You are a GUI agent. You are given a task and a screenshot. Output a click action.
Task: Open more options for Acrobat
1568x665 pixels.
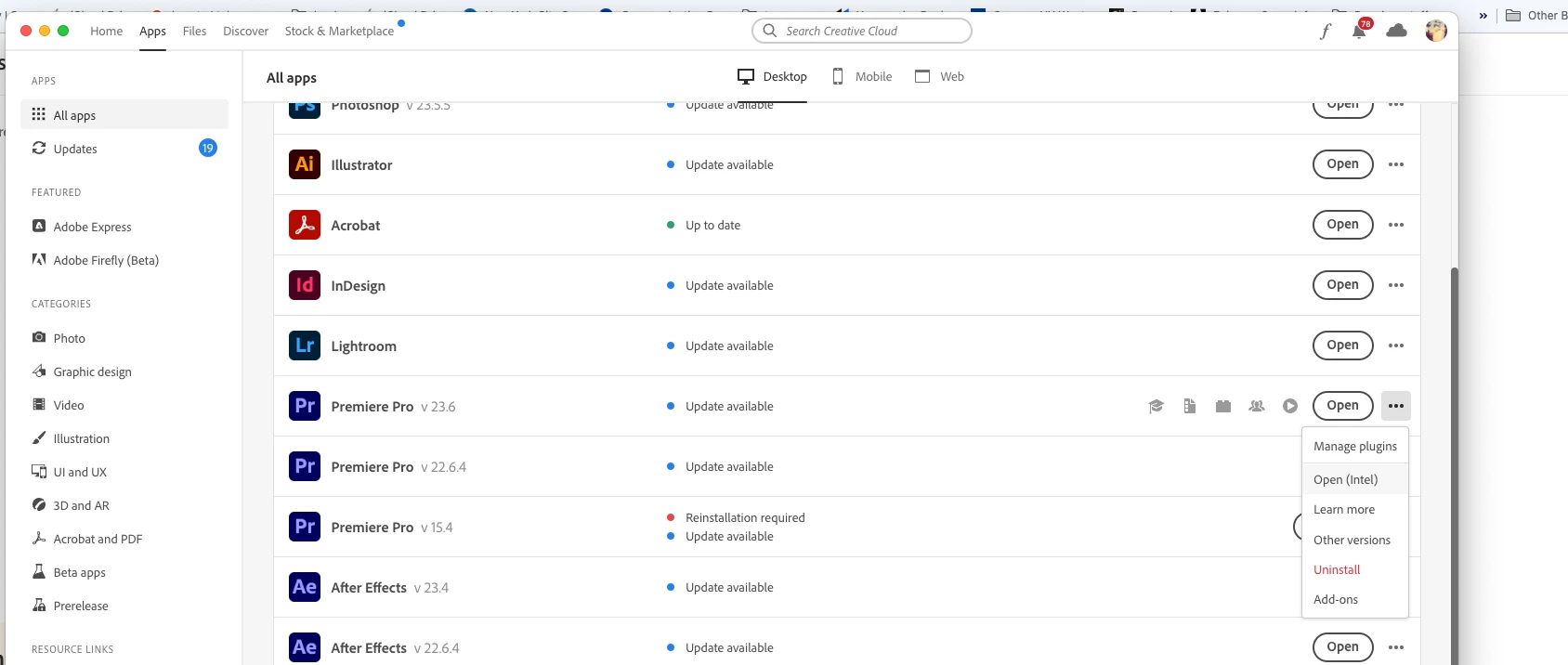point(1396,225)
